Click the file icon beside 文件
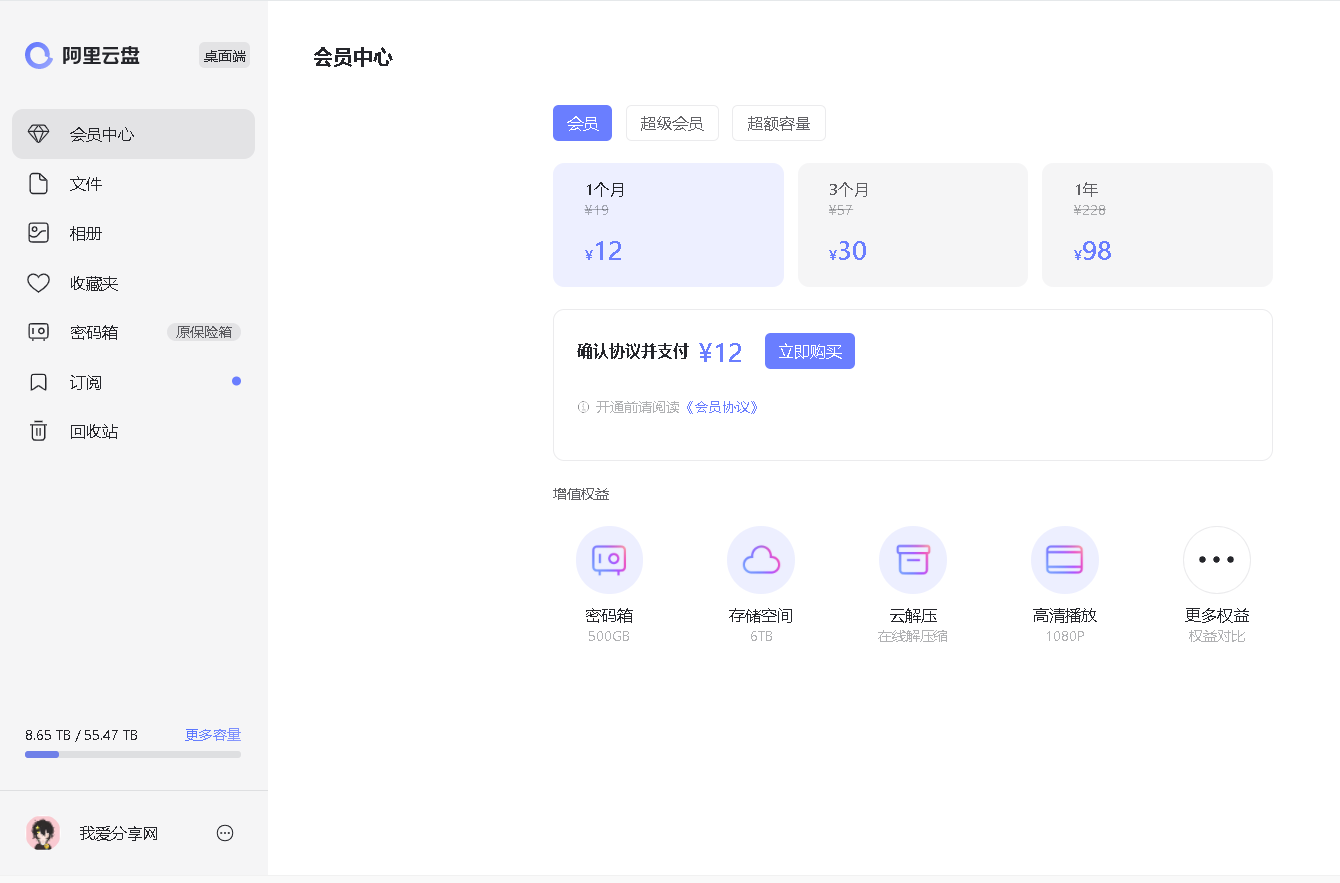Screen dimensions: 1340x883 (x=38, y=184)
